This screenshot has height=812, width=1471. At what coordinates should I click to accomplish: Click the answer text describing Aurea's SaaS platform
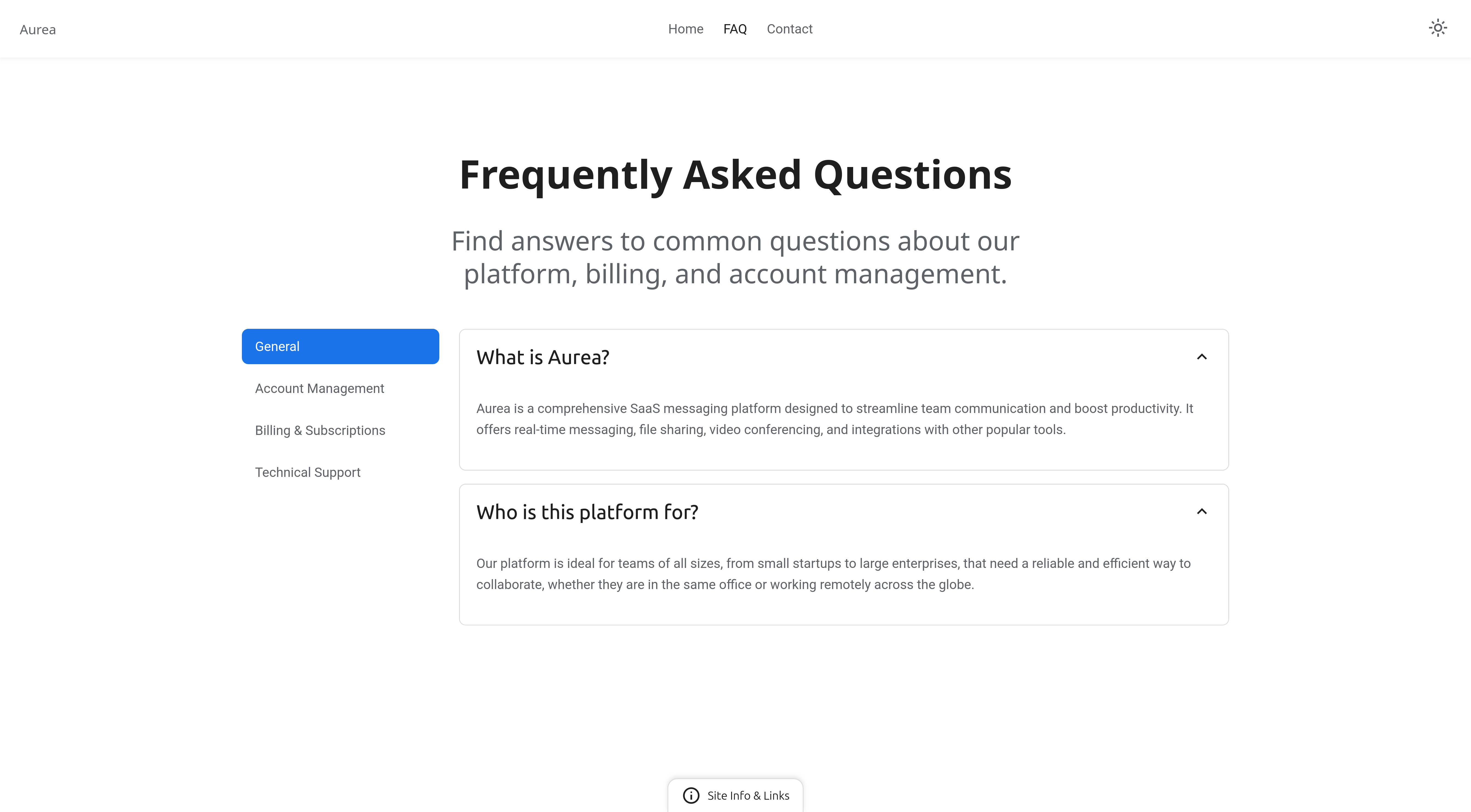click(834, 419)
